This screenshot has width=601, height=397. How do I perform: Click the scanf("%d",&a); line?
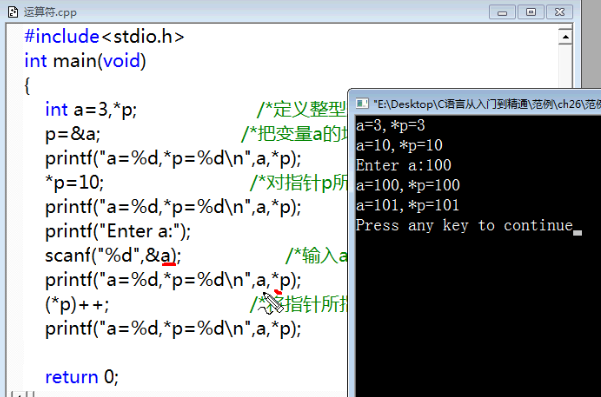[x=113, y=256]
